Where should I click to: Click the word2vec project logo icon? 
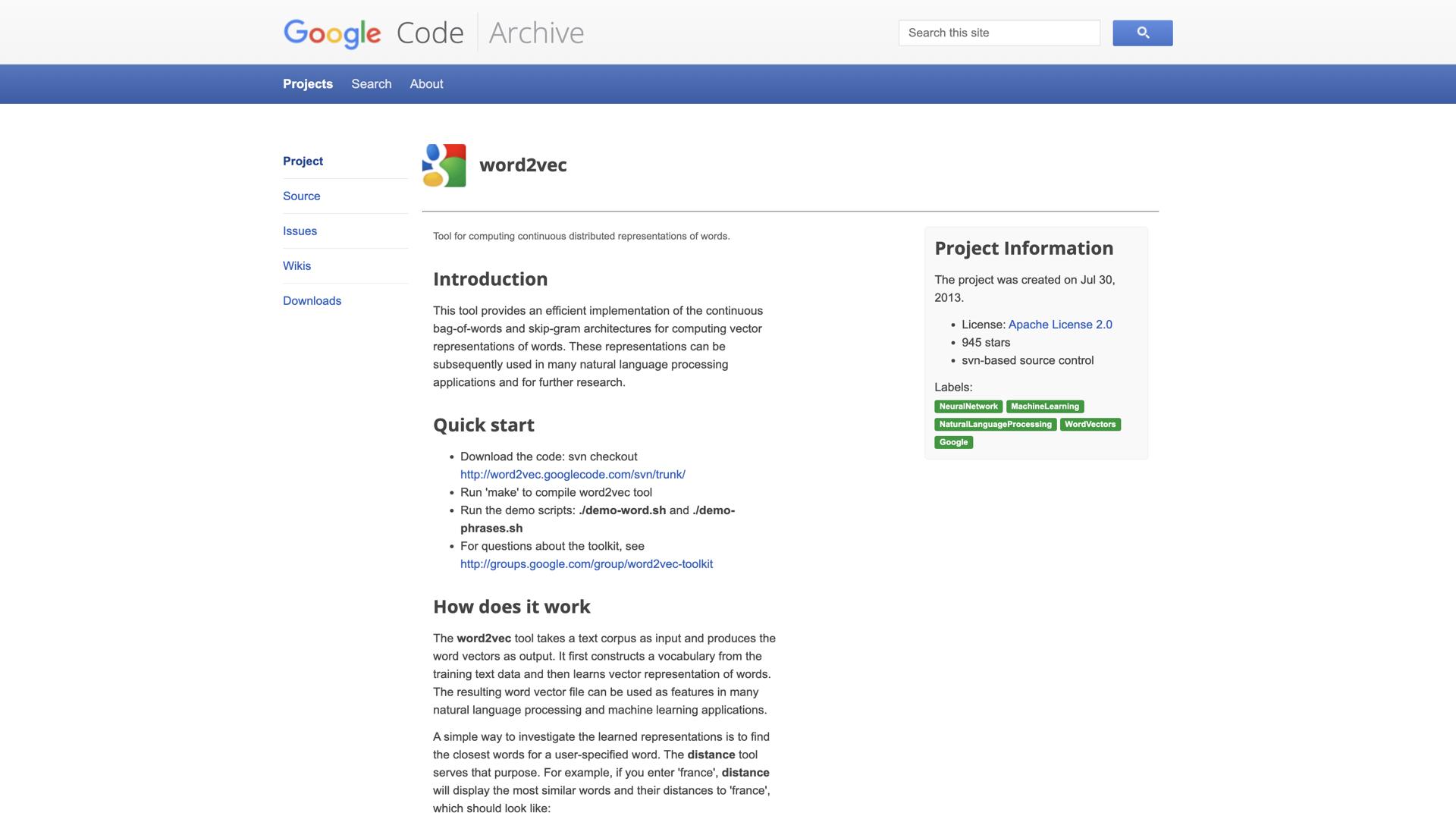pyautogui.click(x=444, y=165)
